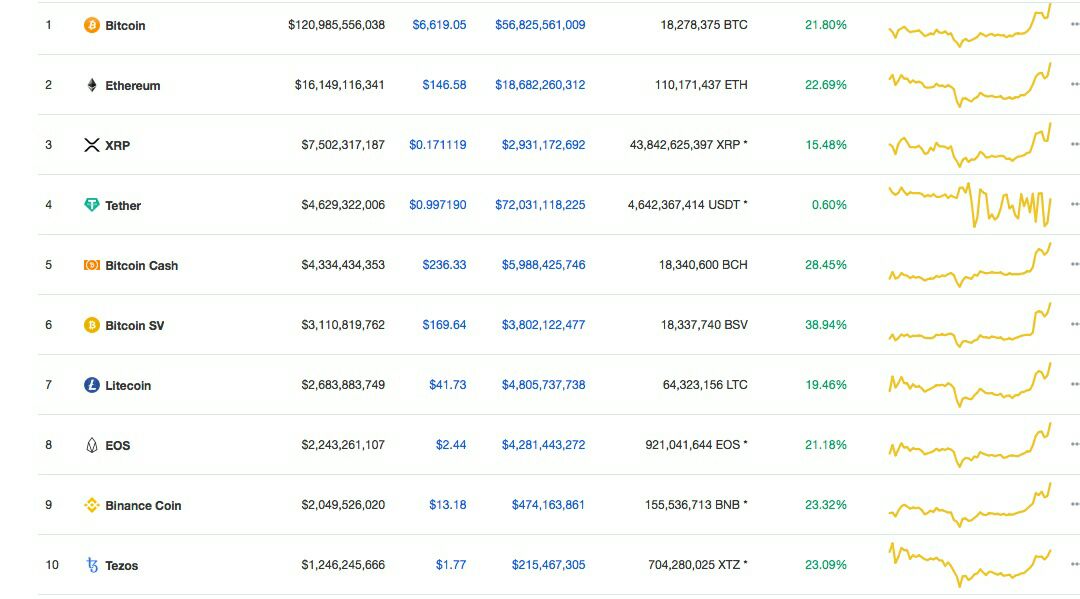Select Bitcoin SV change value 38.94%
The image size is (1080, 599).
point(826,324)
